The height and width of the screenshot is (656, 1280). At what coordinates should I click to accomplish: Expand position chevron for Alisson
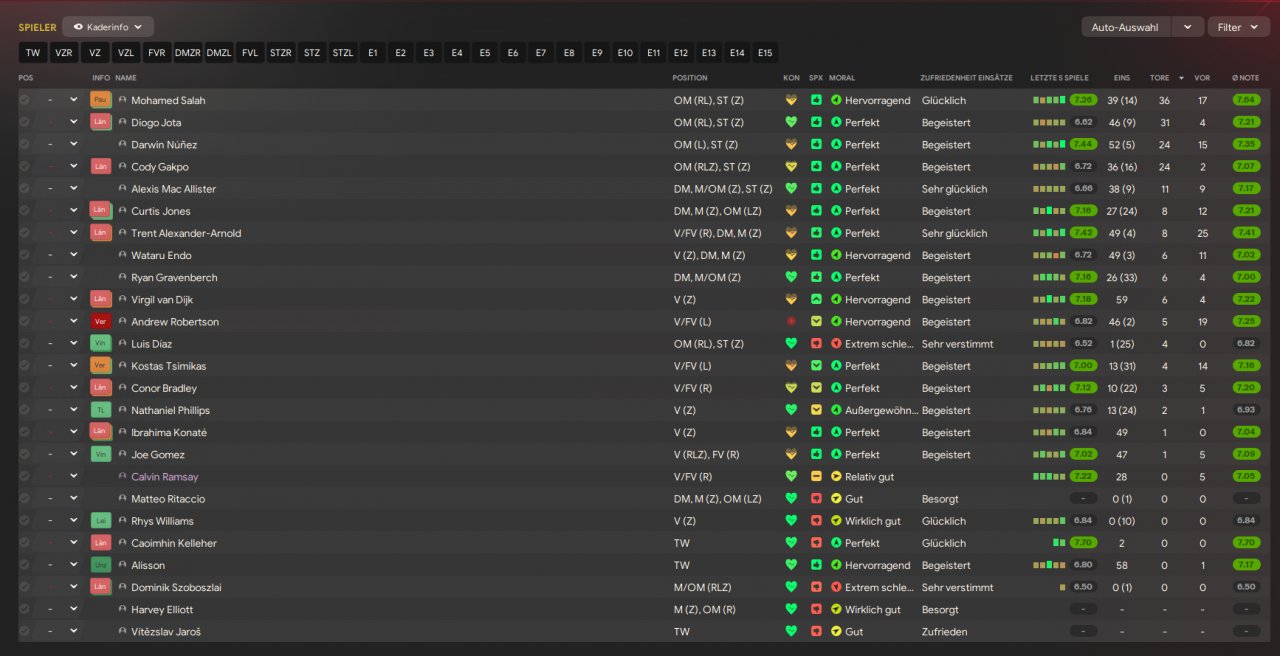(73, 565)
